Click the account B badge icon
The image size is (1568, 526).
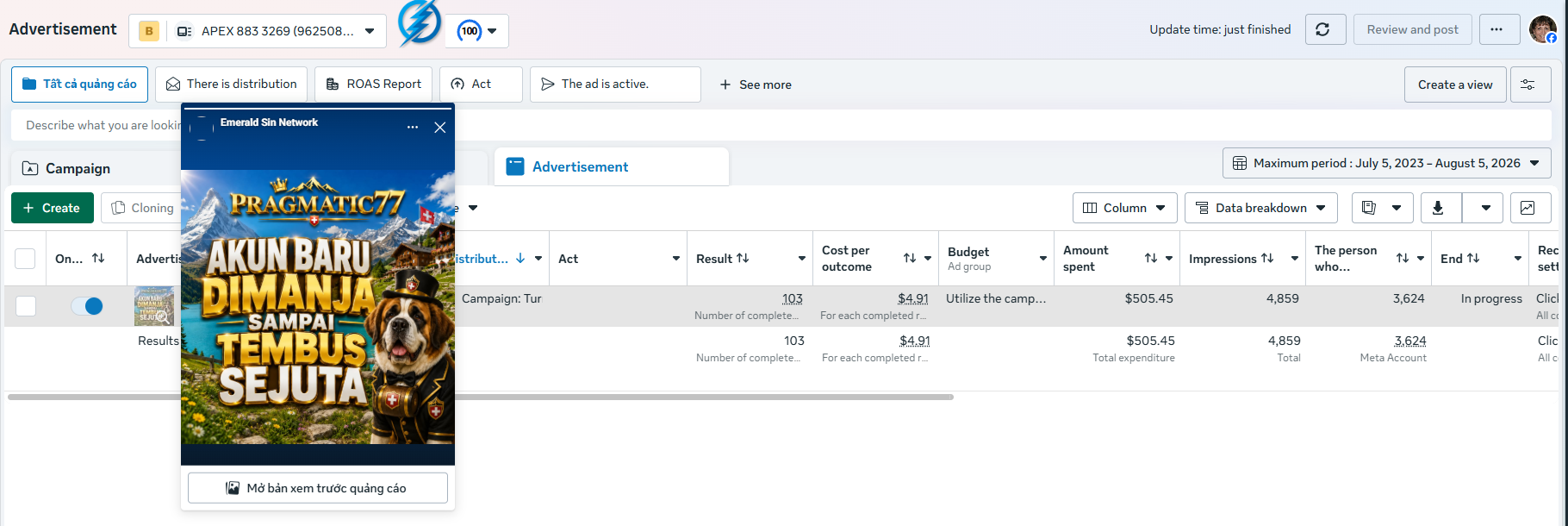coord(149,31)
